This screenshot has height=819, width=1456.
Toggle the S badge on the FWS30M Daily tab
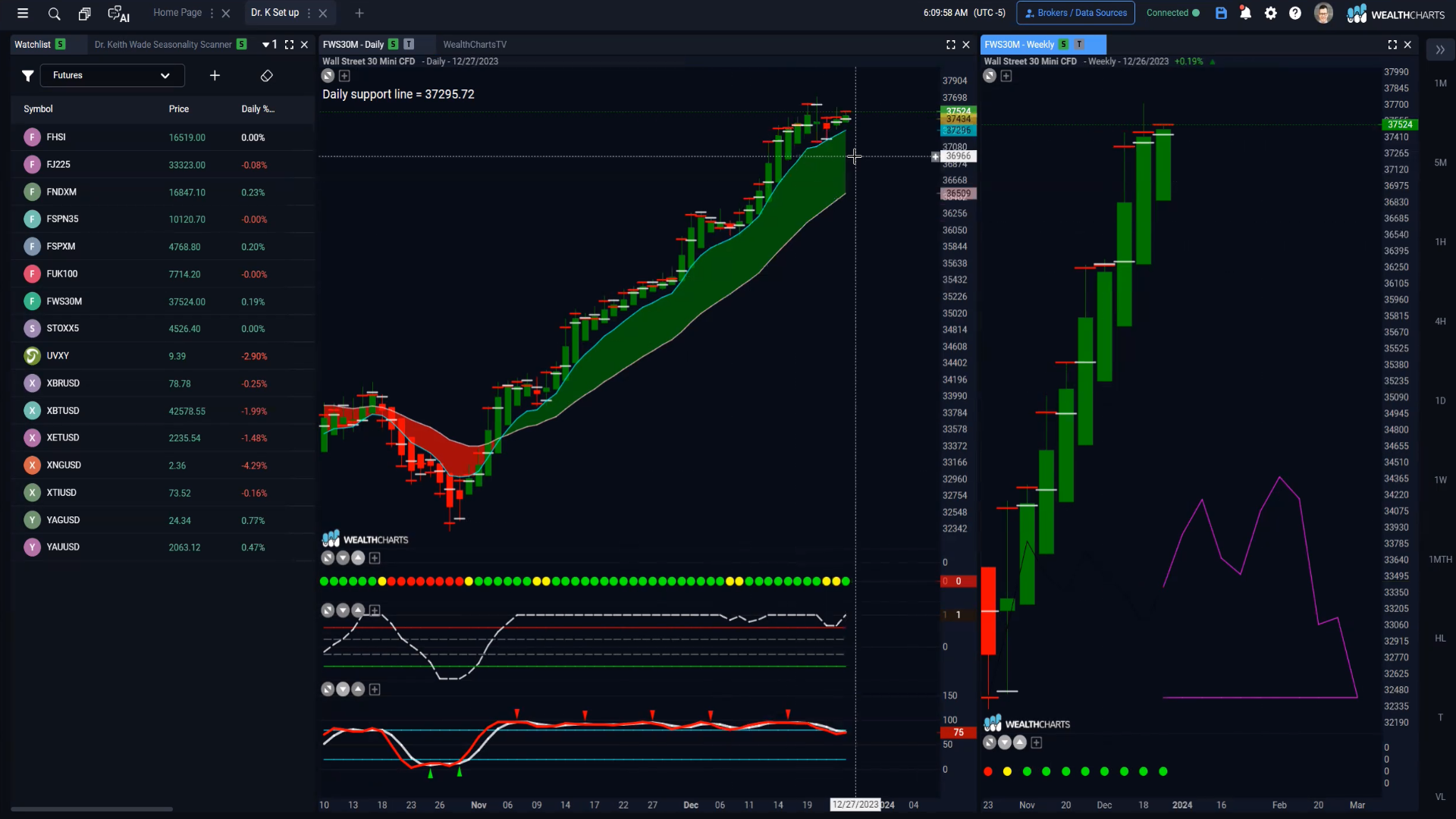[393, 45]
